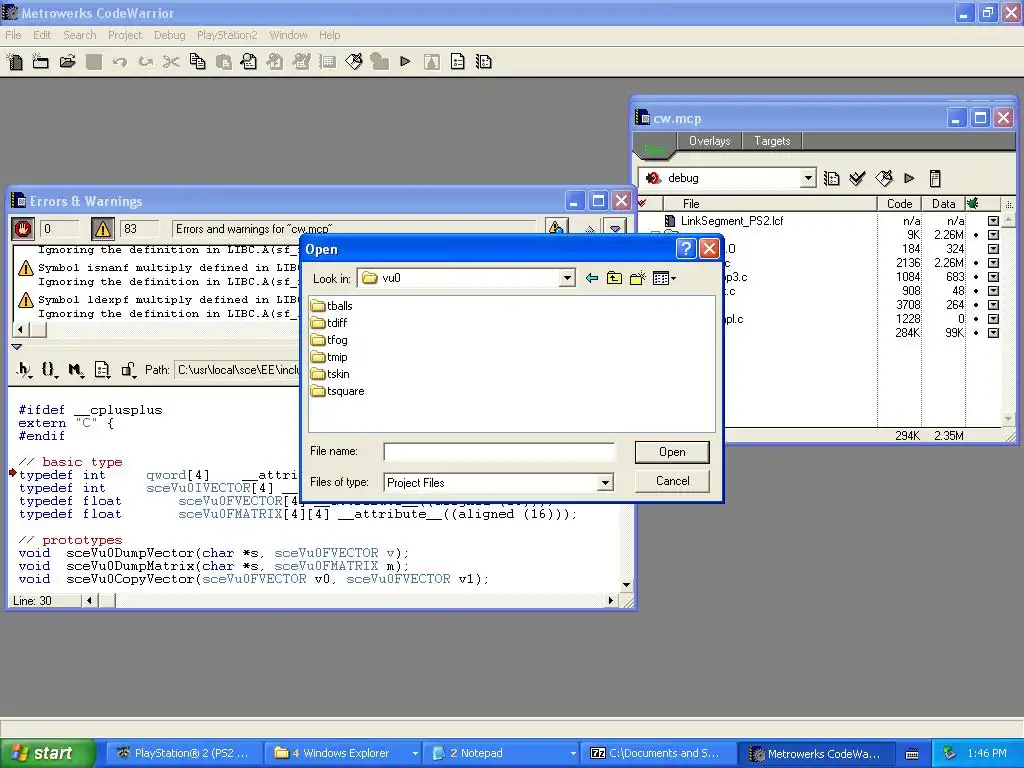1024x768 pixels.
Task: Click the Project Inspector icon in cw.mcp toolbar
Action: (935, 178)
